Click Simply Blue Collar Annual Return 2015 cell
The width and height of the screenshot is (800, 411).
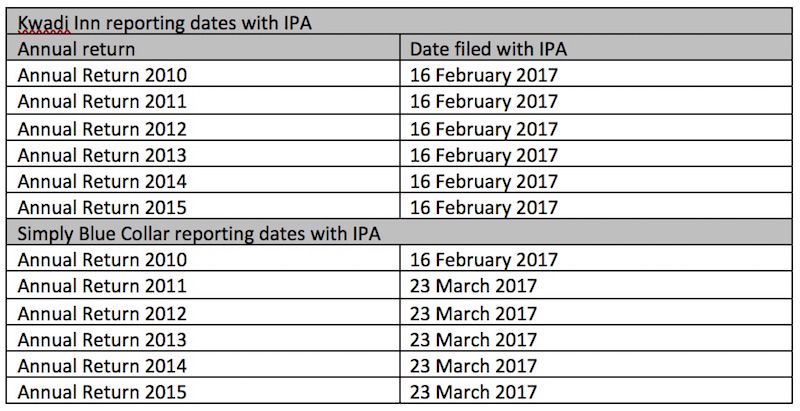(x=204, y=391)
